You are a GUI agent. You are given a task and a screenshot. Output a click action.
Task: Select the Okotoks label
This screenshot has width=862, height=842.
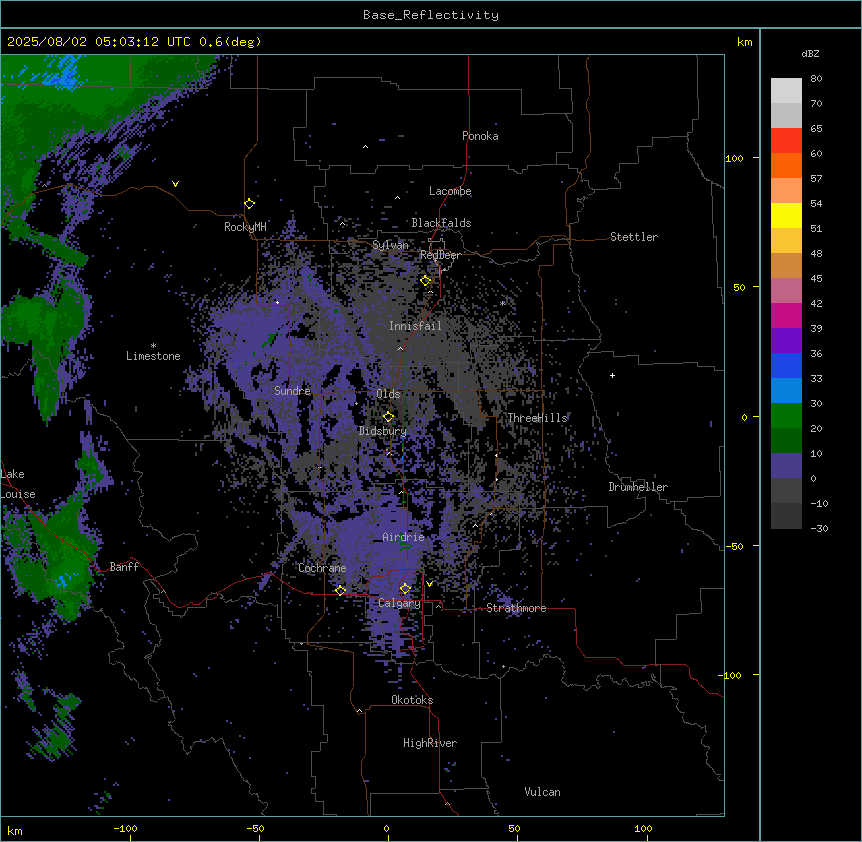(x=412, y=700)
